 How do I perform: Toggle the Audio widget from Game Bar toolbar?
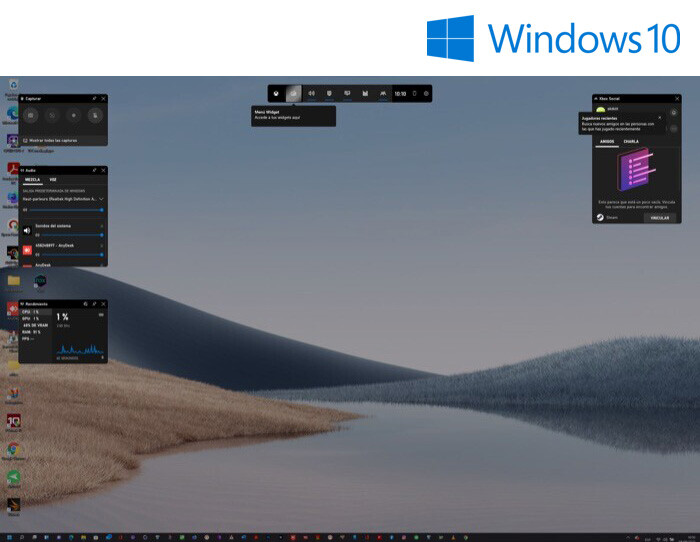pos(312,94)
